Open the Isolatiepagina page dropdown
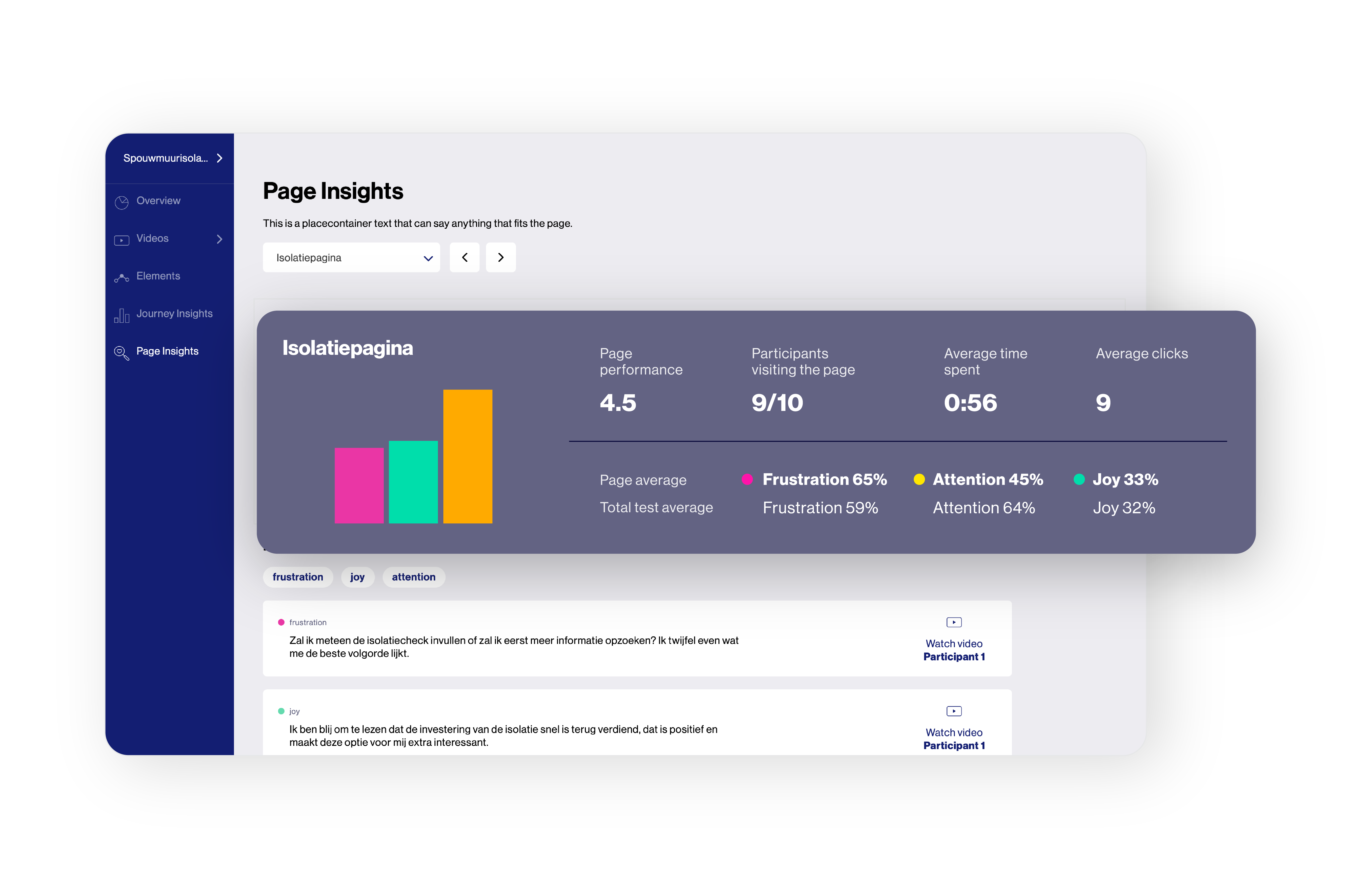This screenshot has width=1372, height=880. click(x=351, y=258)
